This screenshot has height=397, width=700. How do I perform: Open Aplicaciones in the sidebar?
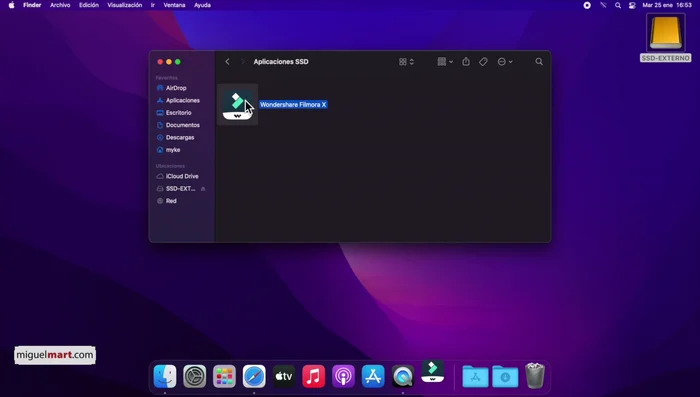[x=183, y=100]
